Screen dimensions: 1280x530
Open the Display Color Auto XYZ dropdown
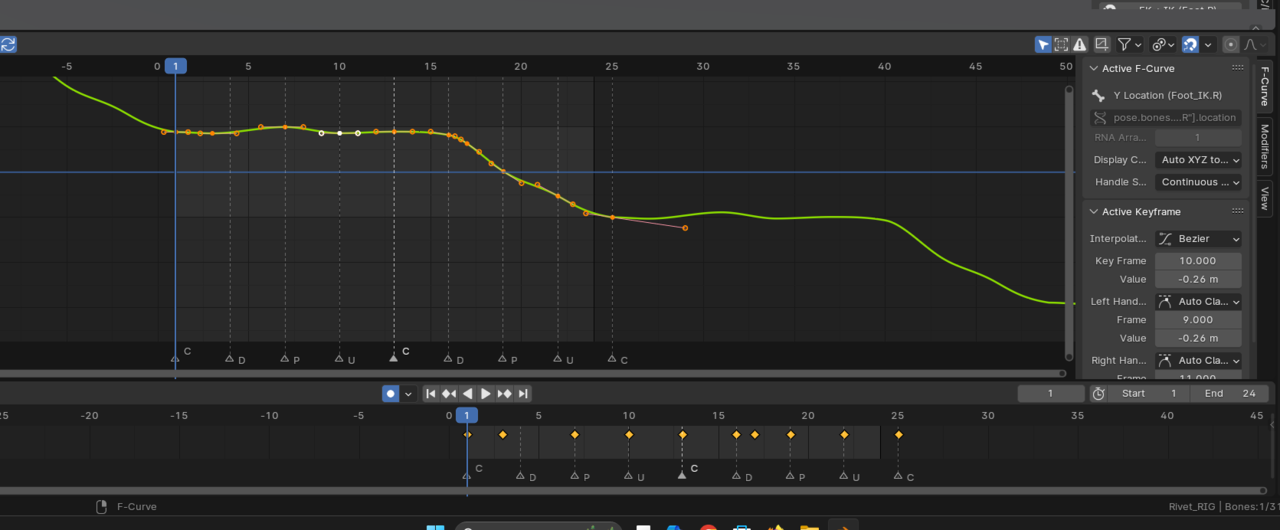pos(1198,160)
